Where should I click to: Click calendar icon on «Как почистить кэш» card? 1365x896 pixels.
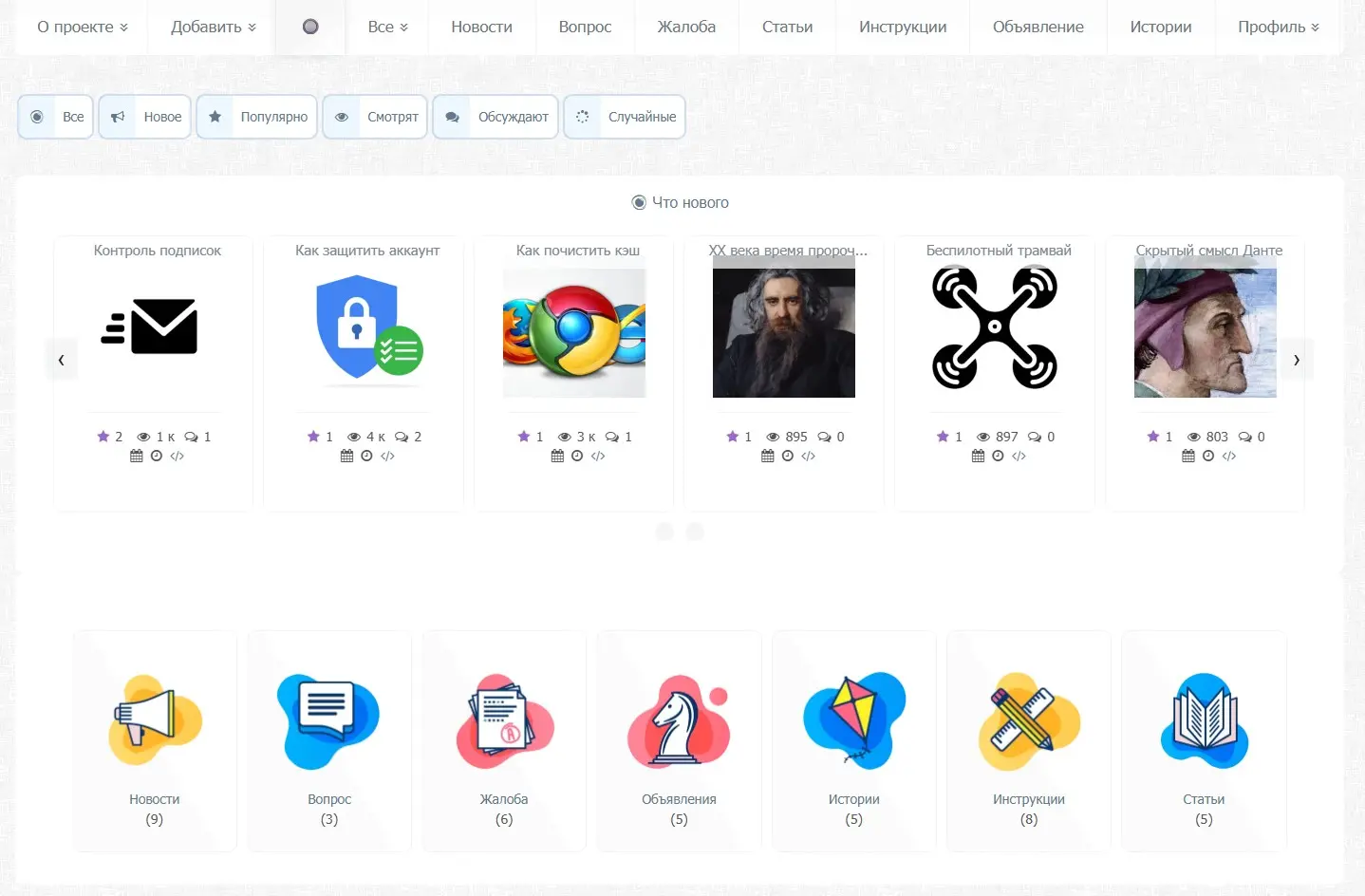tap(557, 457)
